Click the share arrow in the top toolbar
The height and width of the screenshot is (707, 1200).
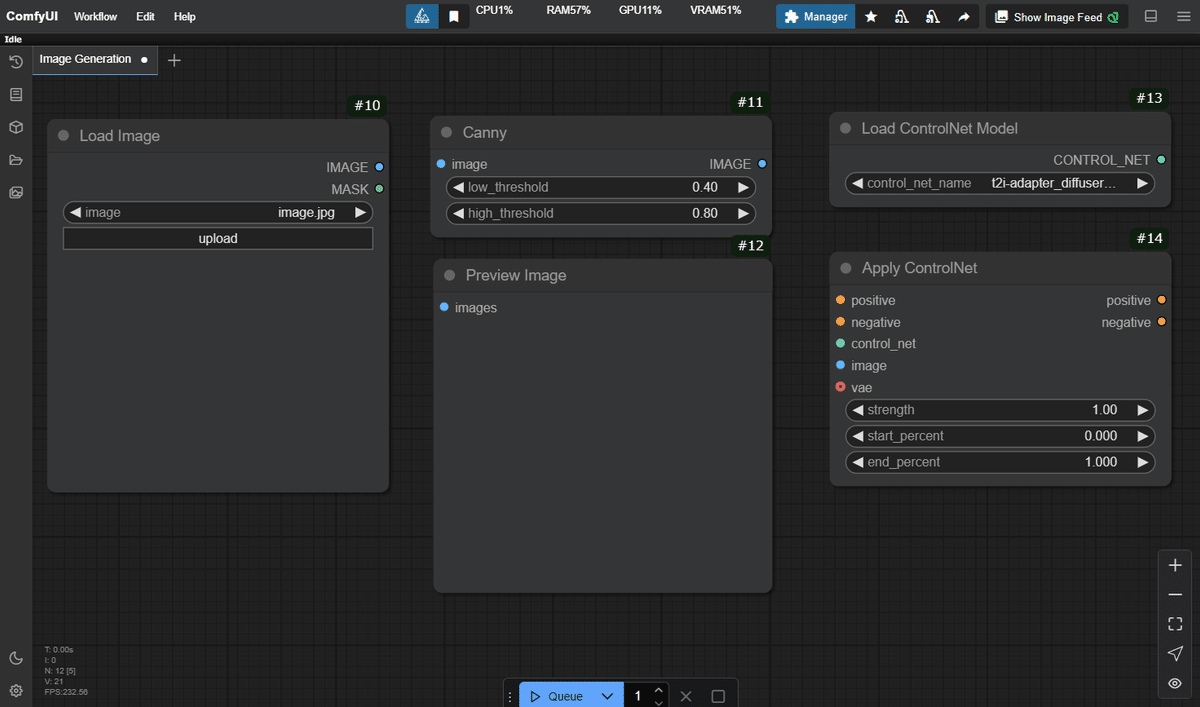coord(964,16)
